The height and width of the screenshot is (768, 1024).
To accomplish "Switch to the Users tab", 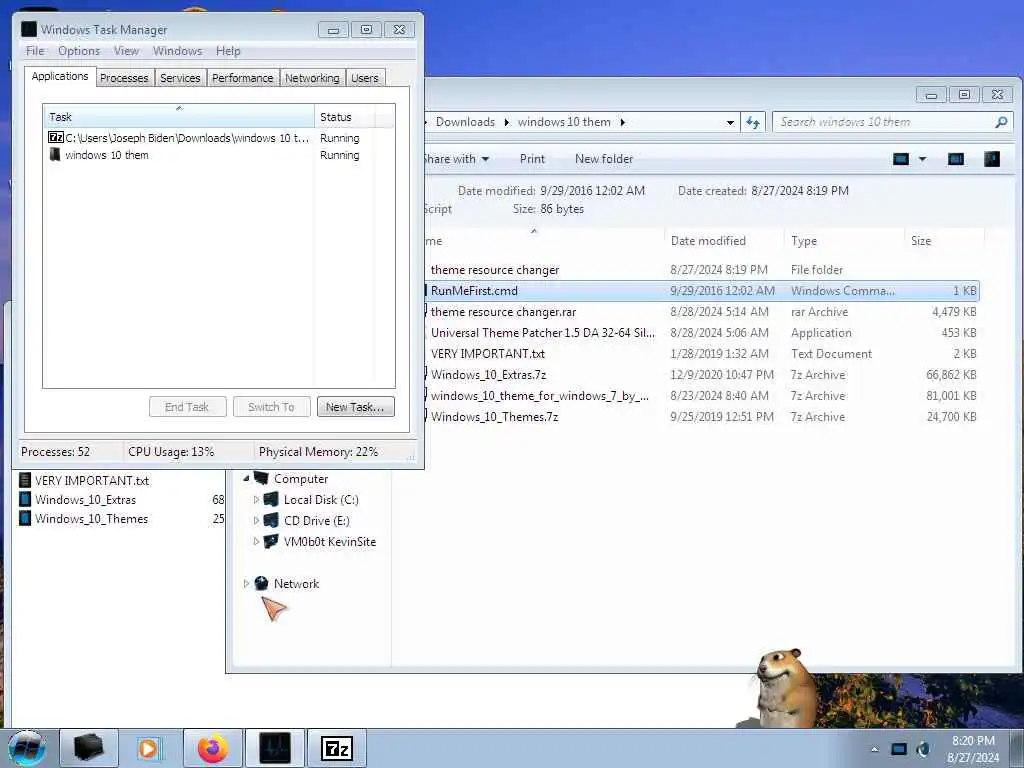I will pyautogui.click(x=364, y=78).
